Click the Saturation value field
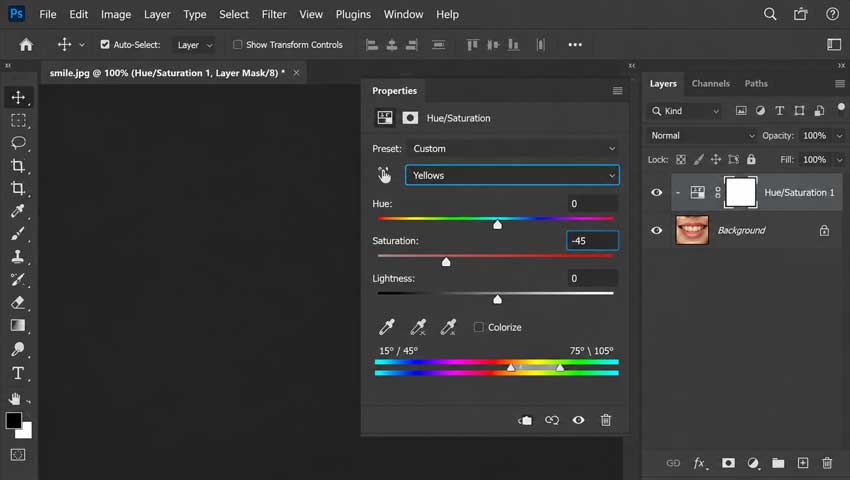850x480 pixels. pos(593,241)
